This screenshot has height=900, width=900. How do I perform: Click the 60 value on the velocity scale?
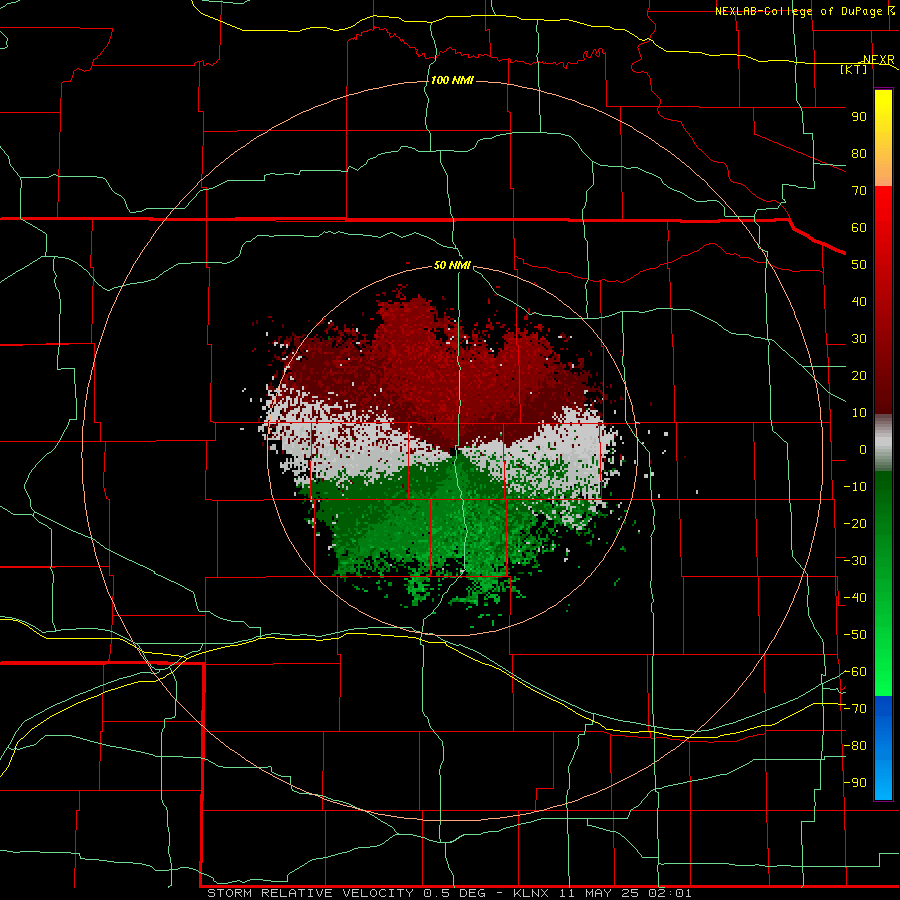pos(859,227)
